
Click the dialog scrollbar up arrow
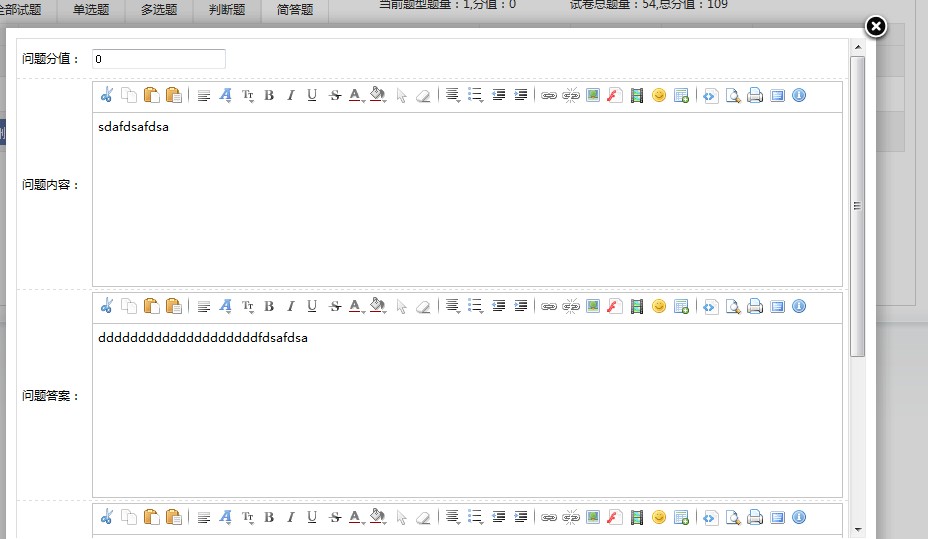(858, 47)
